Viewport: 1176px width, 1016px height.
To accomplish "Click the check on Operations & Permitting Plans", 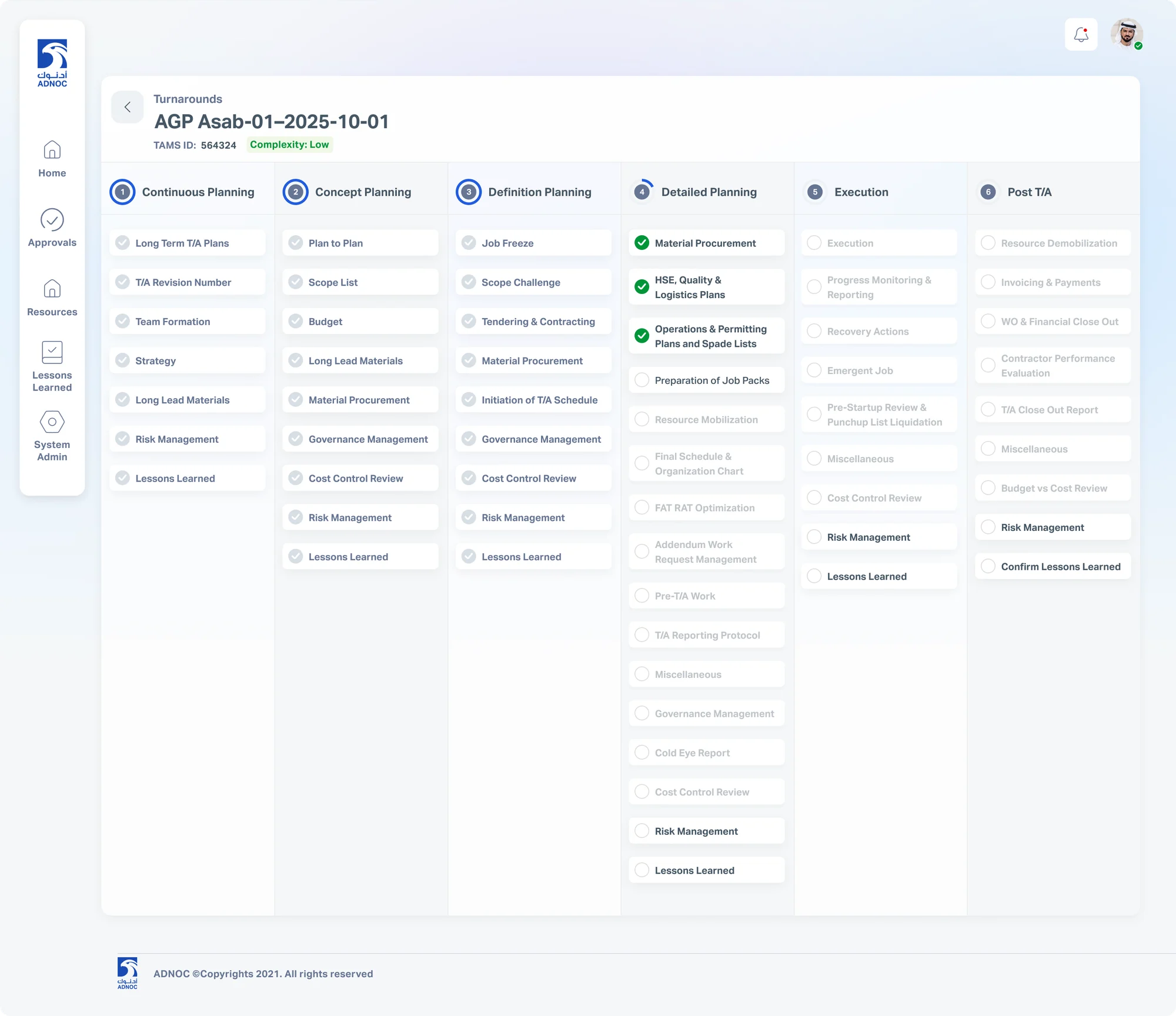I will (x=642, y=336).
